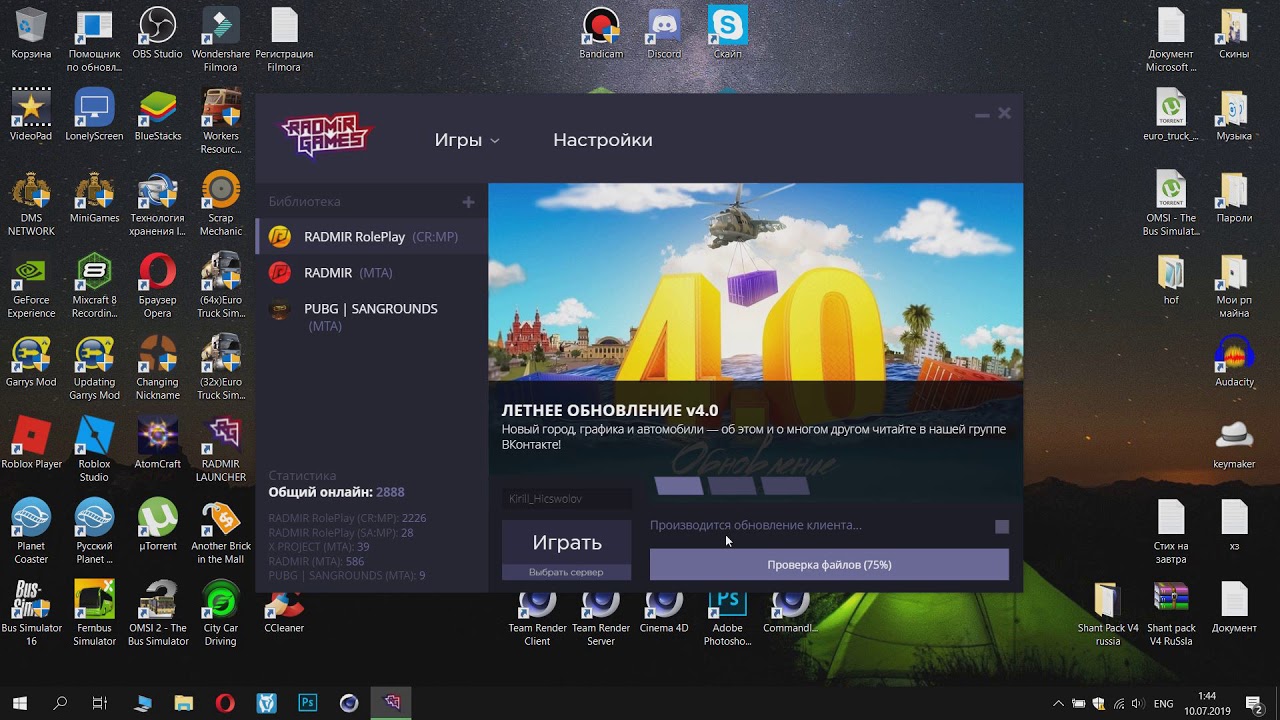Click the Radmir Games logo
Screen dimensions: 1280x720
325,137
